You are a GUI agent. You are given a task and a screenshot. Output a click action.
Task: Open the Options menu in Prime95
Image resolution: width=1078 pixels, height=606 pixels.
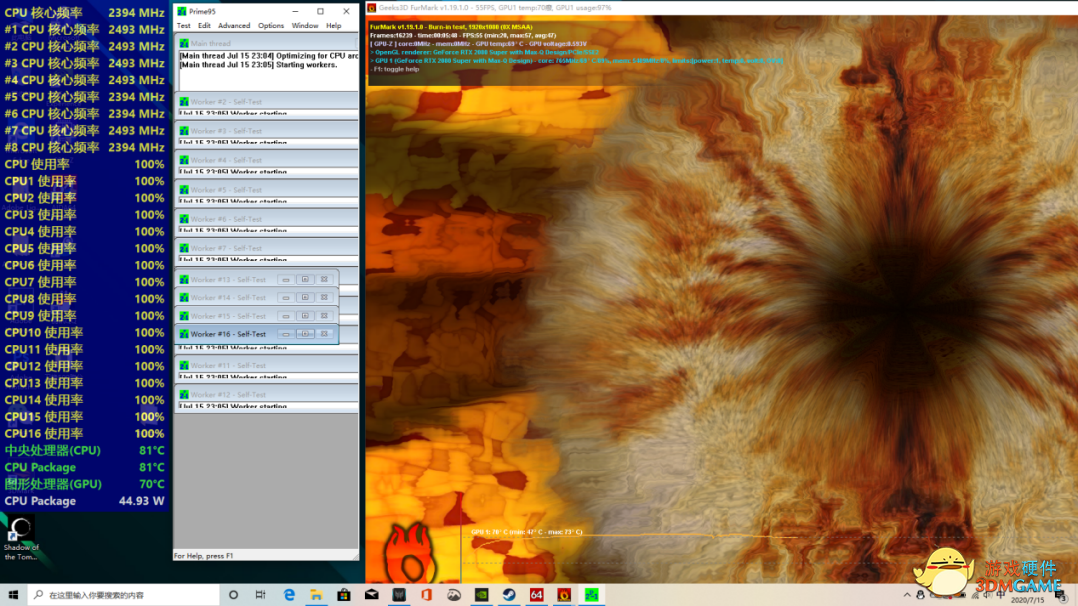(271, 25)
